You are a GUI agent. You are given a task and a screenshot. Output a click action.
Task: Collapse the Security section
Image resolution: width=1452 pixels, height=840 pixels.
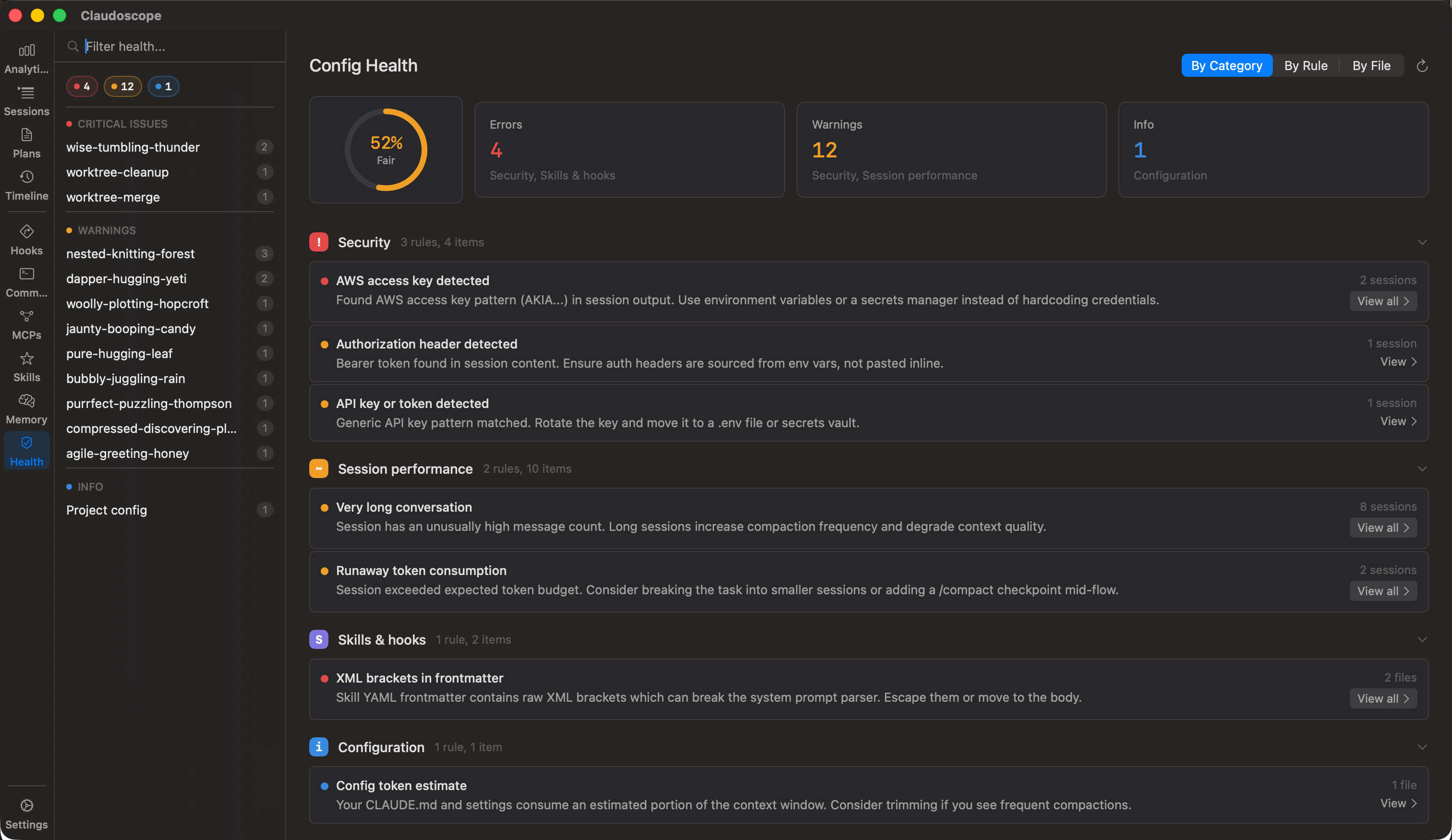tap(1423, 242)
